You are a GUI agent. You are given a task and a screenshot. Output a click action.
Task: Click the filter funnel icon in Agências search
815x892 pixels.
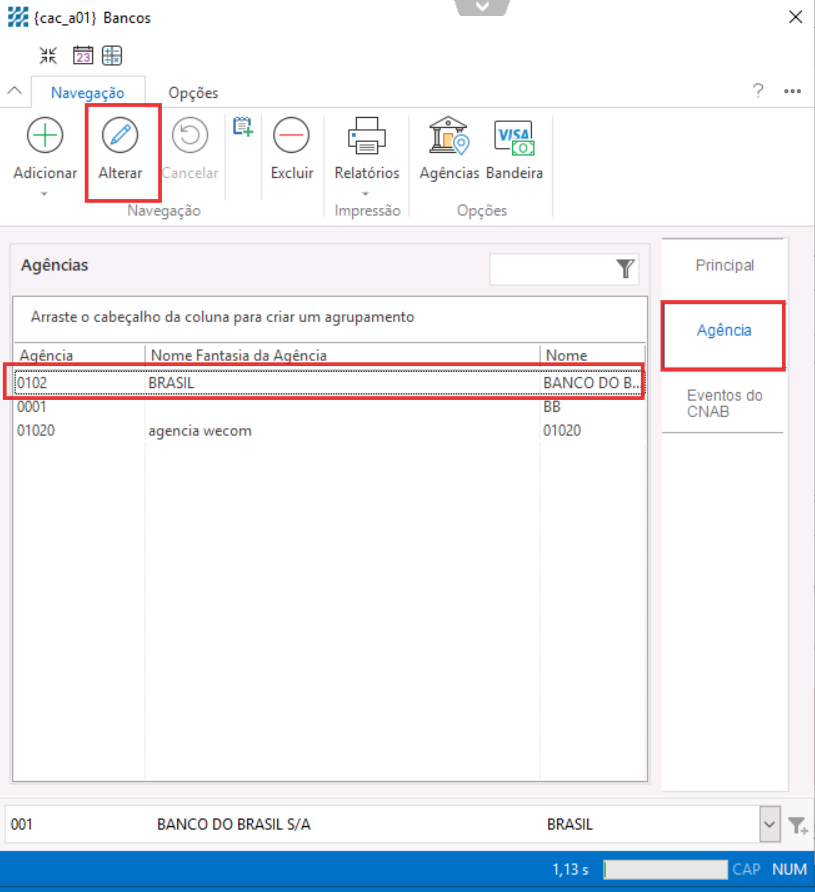(625, 269)
